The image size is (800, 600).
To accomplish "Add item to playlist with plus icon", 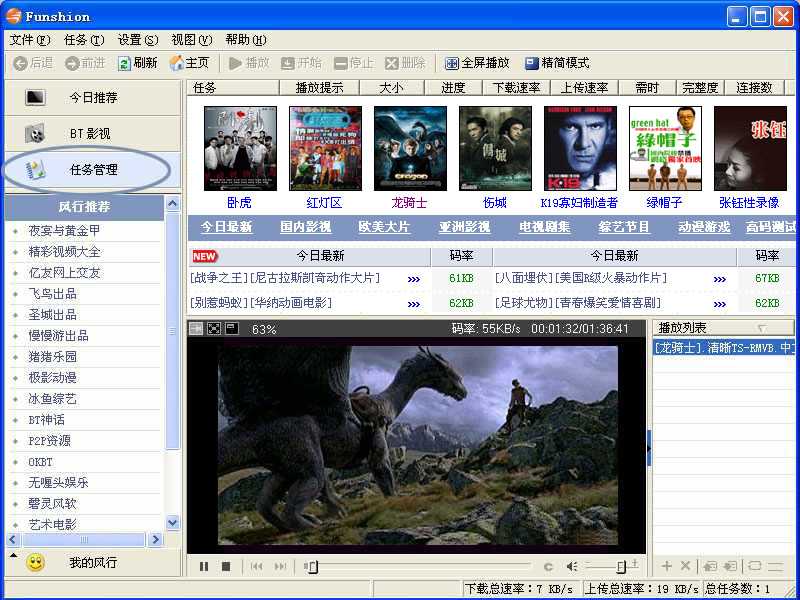I will click(x=666, y=565).
